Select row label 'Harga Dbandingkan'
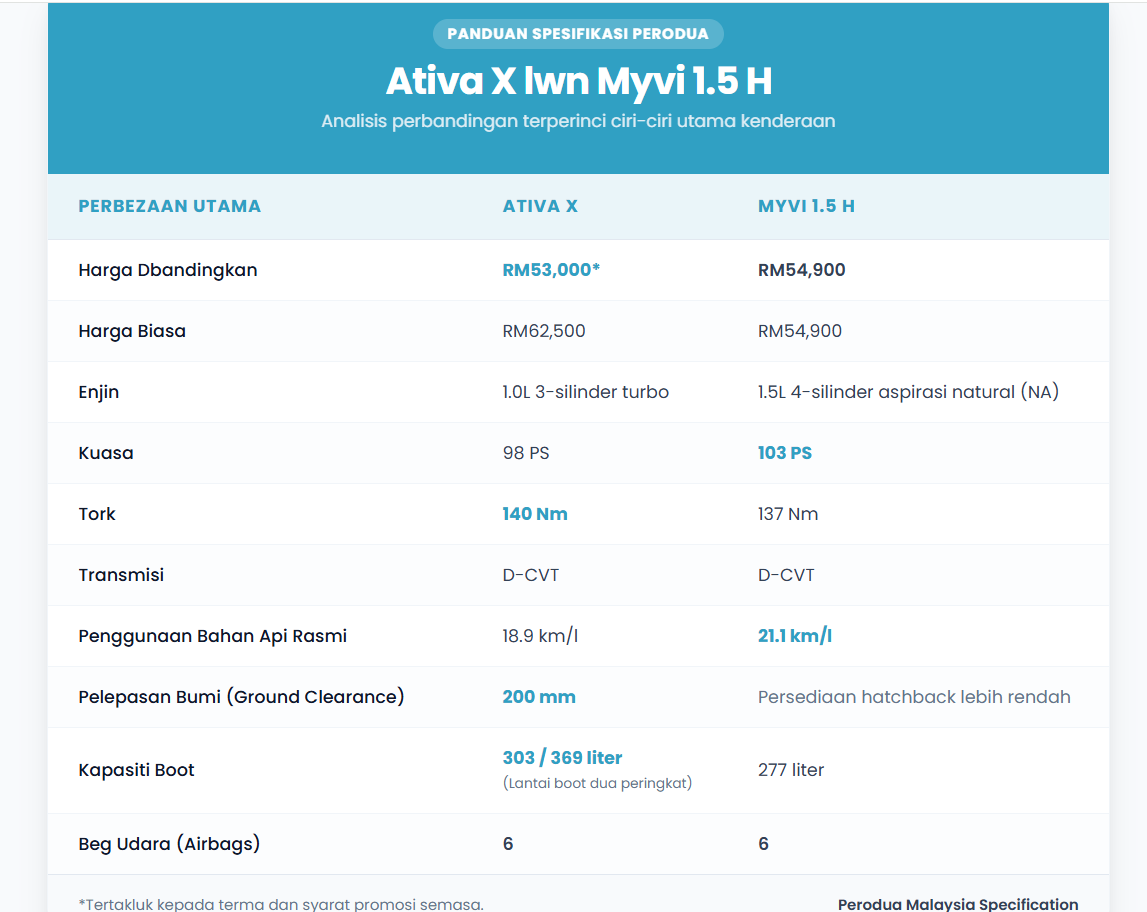 click(x=168, y=270)
